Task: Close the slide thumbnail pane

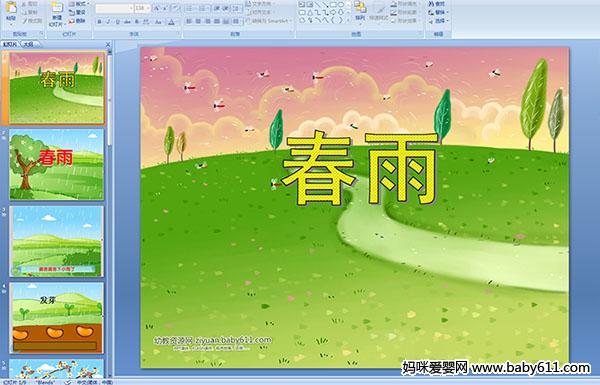Action: (108, 44)
